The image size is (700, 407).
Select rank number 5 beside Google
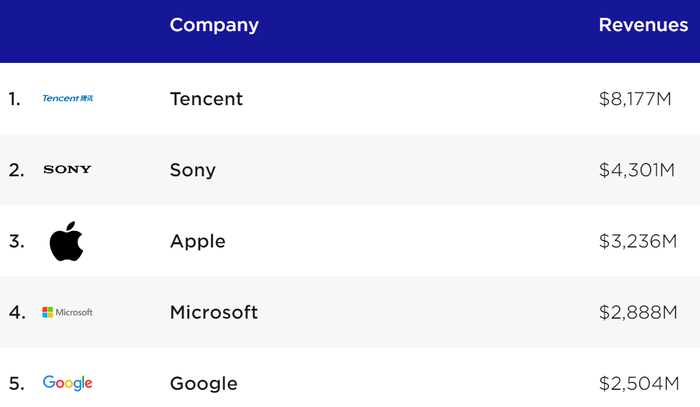[17, 384]
